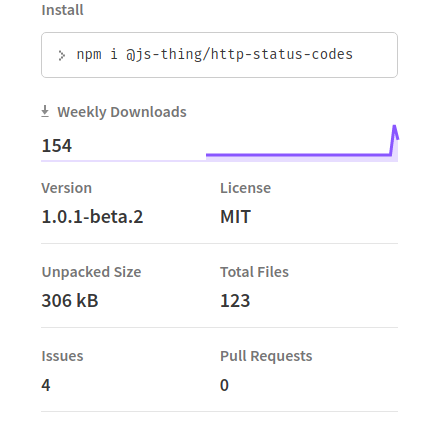Screen dimensions: 432x428
Task: Click the Pull Requests label
Action: pyautogui.click(x=266, y=356)
